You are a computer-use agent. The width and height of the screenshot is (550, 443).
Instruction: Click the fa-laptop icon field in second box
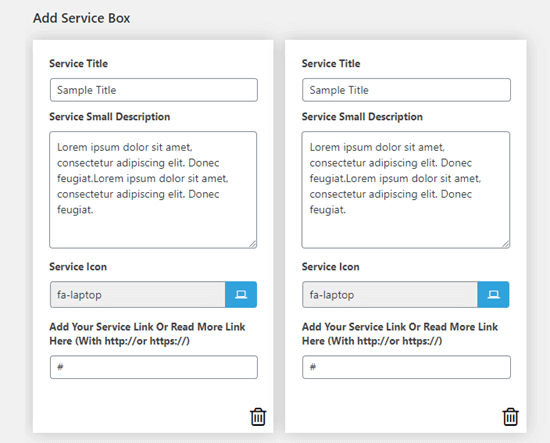click(x=390, y=295)
